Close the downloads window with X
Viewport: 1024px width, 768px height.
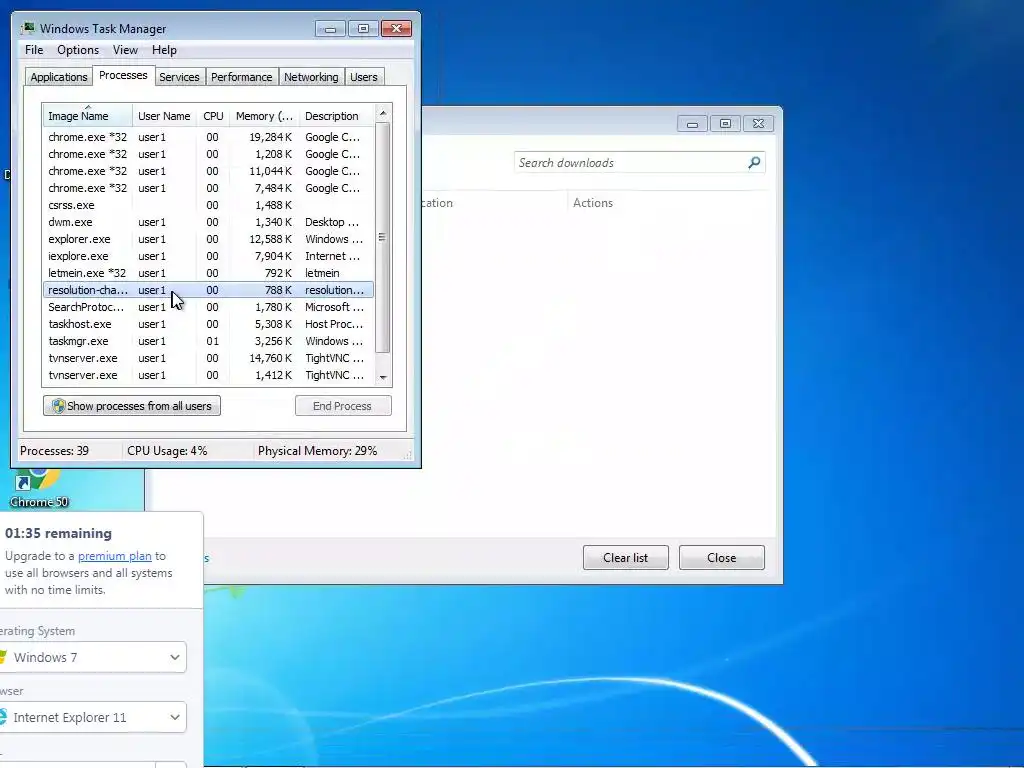758,123
